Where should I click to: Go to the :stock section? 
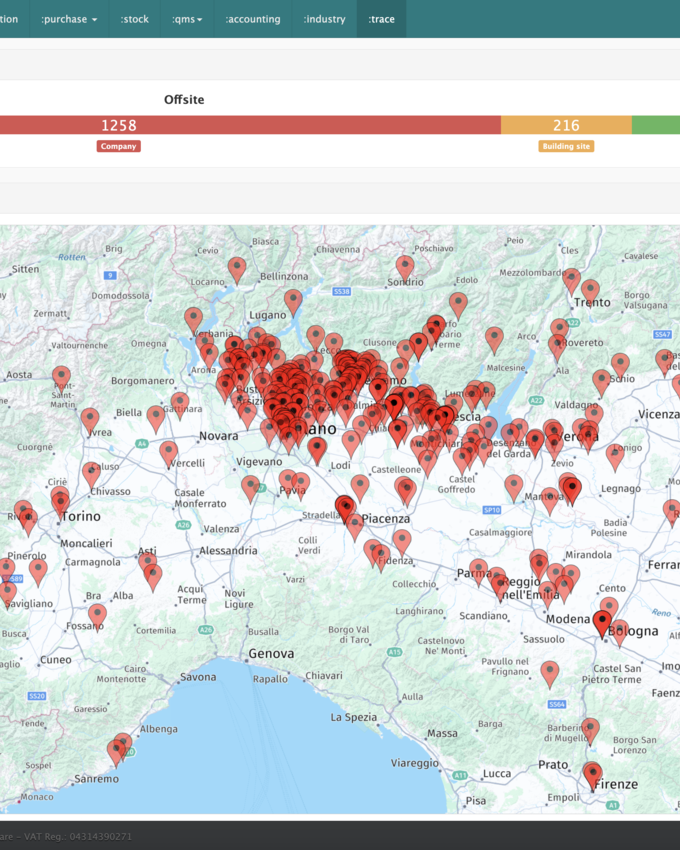click(x=134, y=19)
